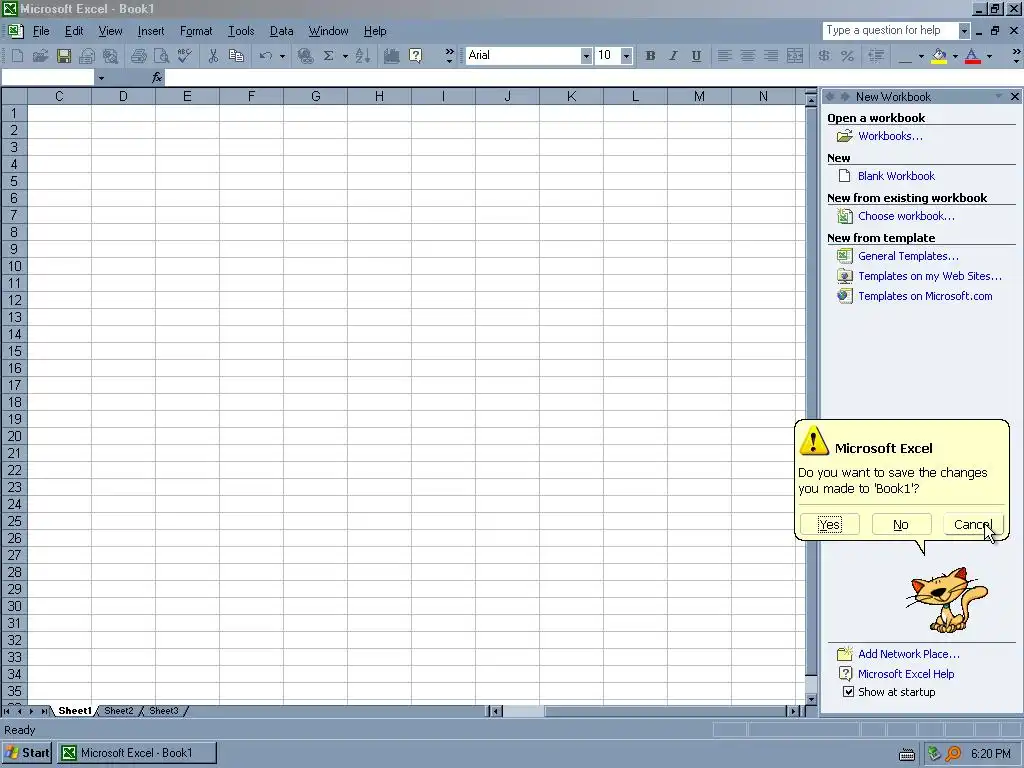Toggle Merge and Center
This screenshot has height=768, width=1024.
click(795, 56)
